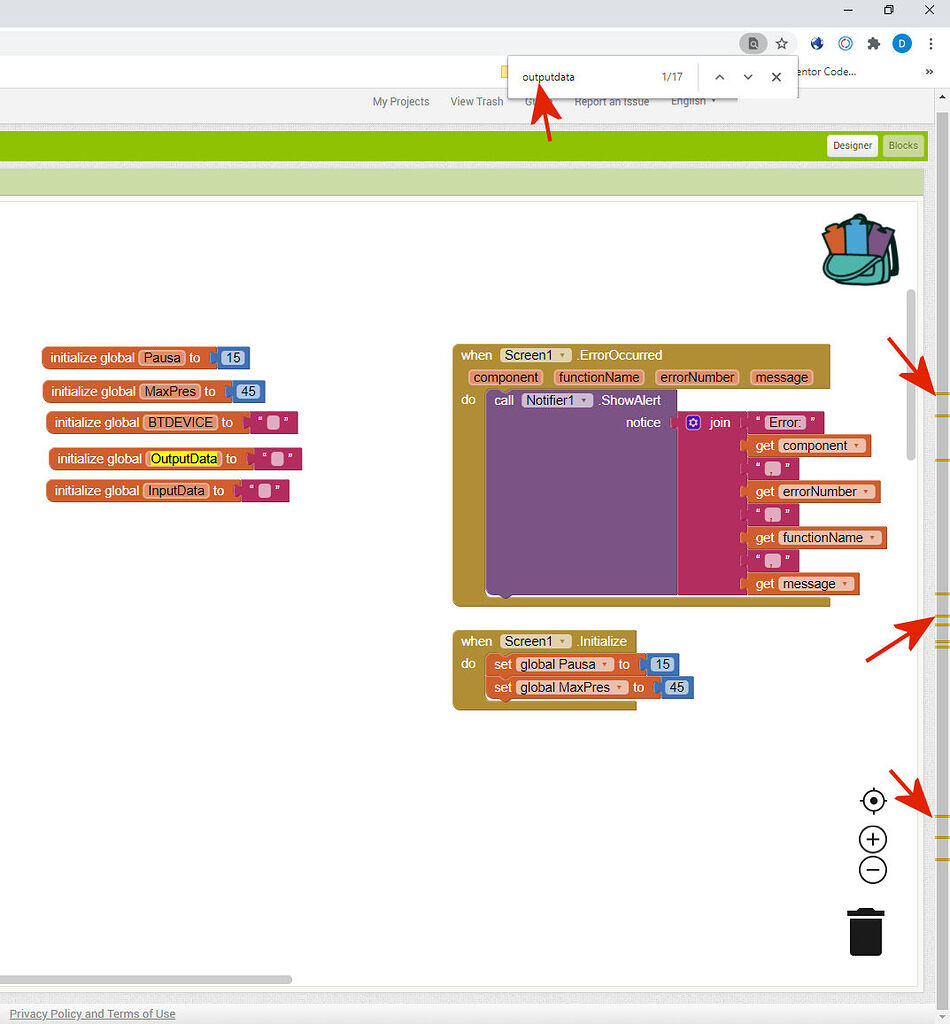
Task: Click the gear mutator on the join block
Action: tap(693, 422)
